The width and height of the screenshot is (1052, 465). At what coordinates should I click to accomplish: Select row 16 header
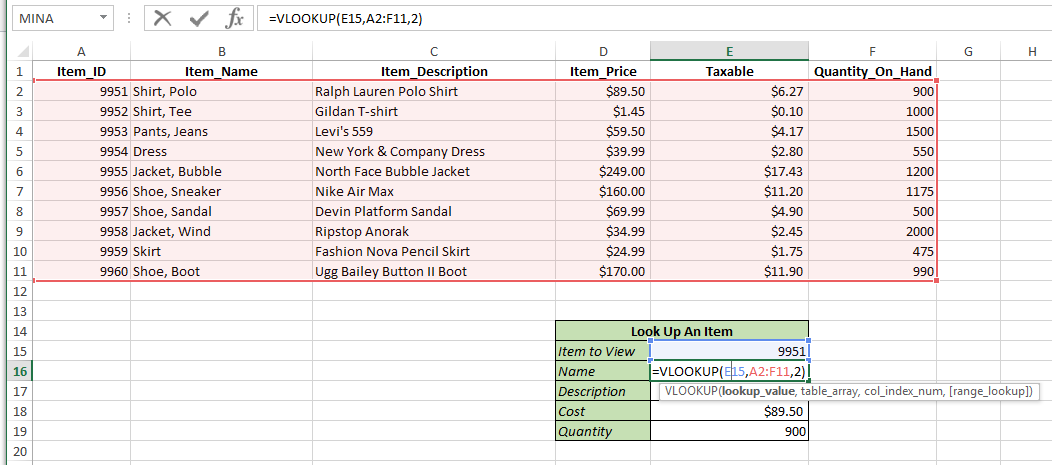pyautogui.click(x=19, y=371)
